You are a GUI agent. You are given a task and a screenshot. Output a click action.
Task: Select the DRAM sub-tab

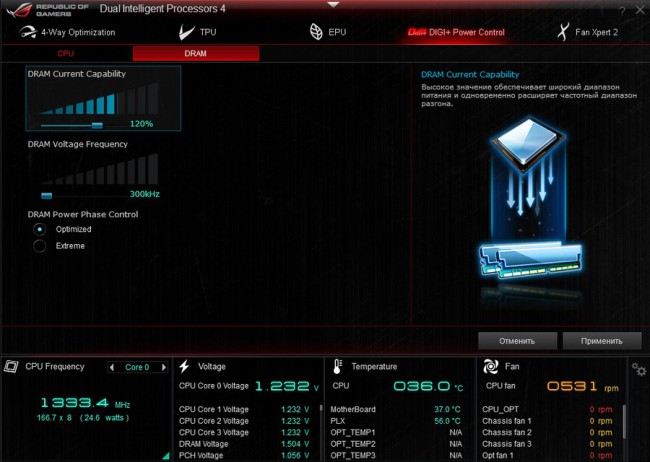[x=195, y=53]
